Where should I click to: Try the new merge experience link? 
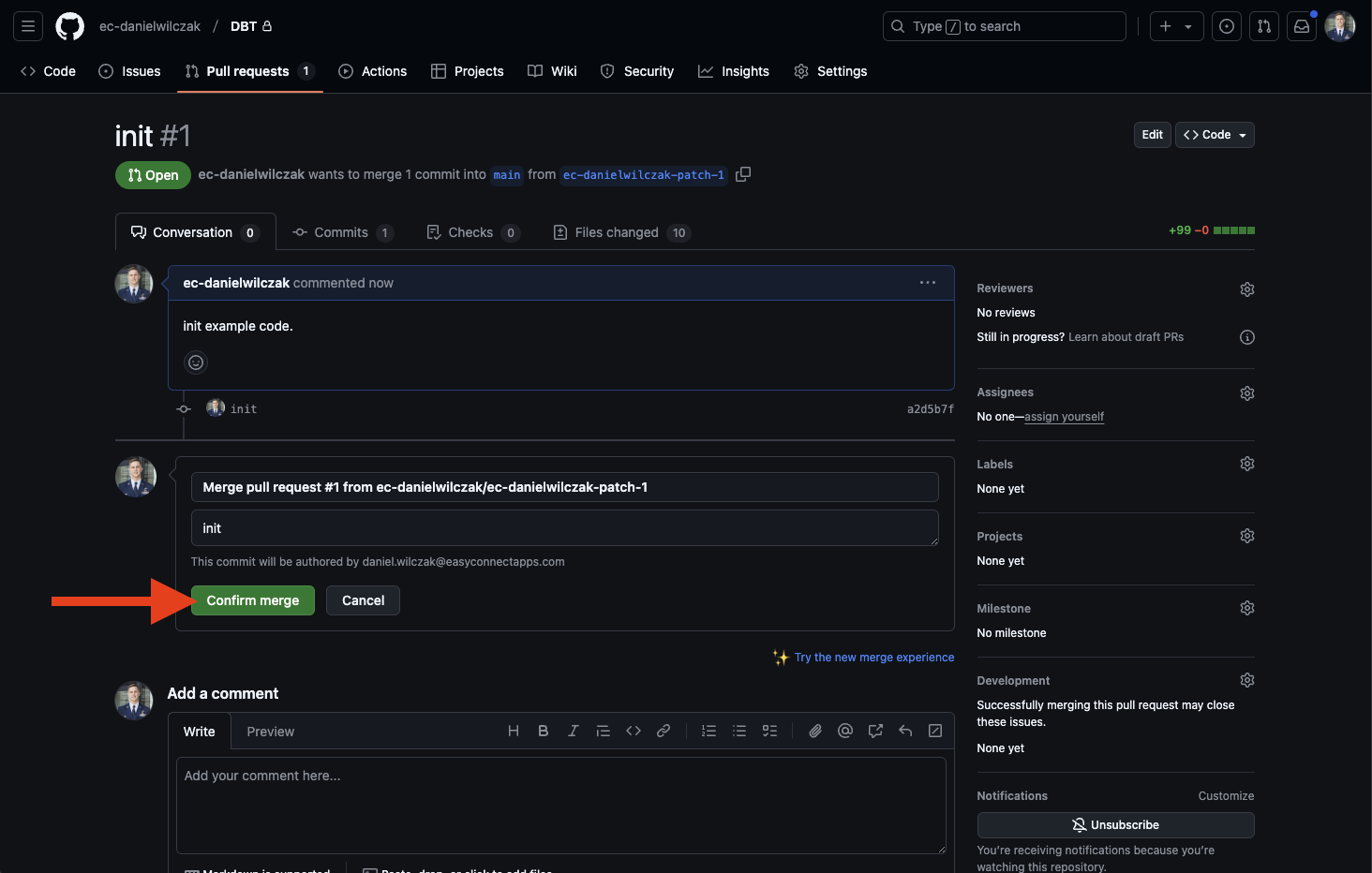pos(874,658)
